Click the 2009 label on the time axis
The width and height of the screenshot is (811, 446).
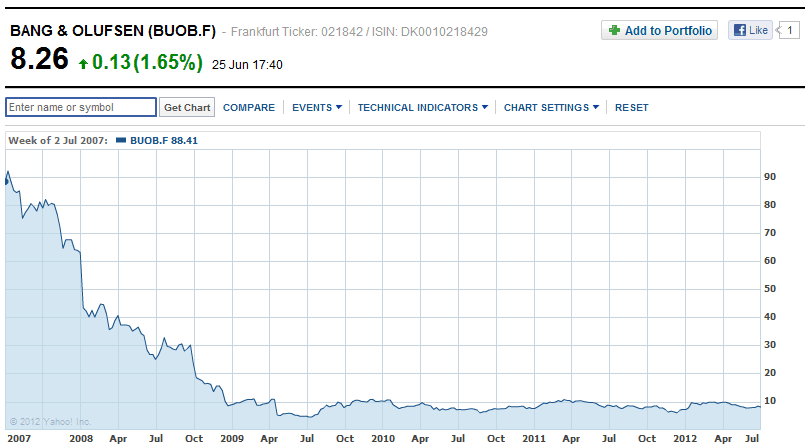232,438
